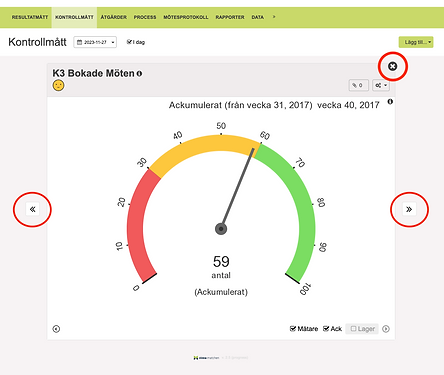Click the value 59 in the gauge
Screen dimensions: 444x375
click(221, 262)
